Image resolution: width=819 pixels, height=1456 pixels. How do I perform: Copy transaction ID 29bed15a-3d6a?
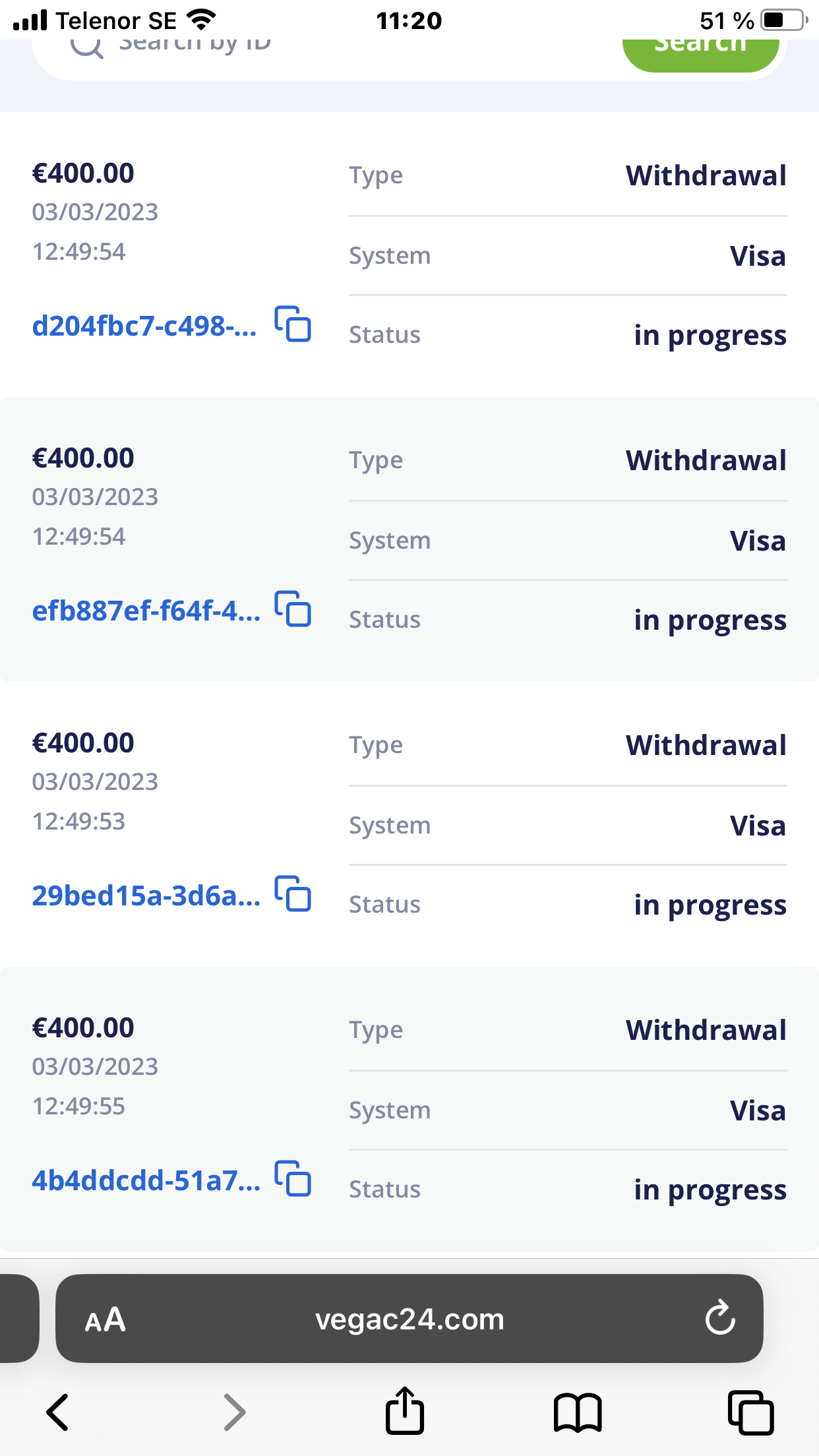click(293, 894)
